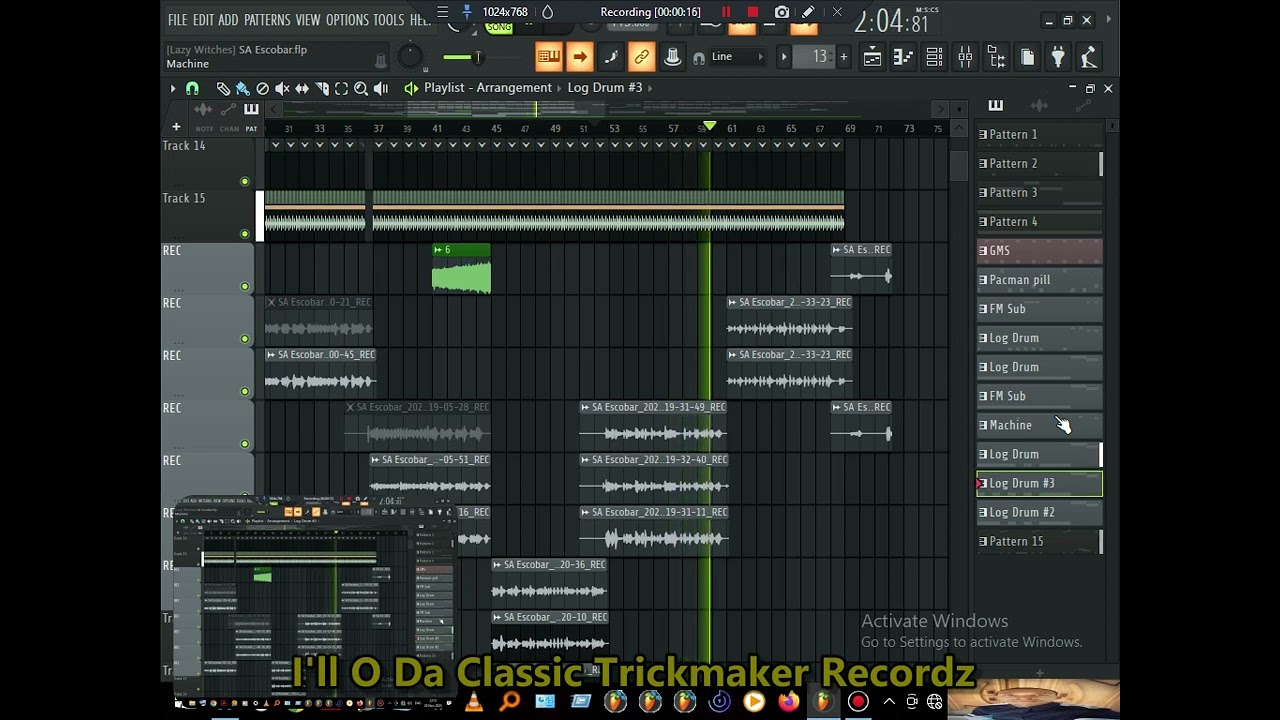Open the TOOLS menu
Image resolution: width=1280 pixels, height=720 pixels.
point(389,20)
